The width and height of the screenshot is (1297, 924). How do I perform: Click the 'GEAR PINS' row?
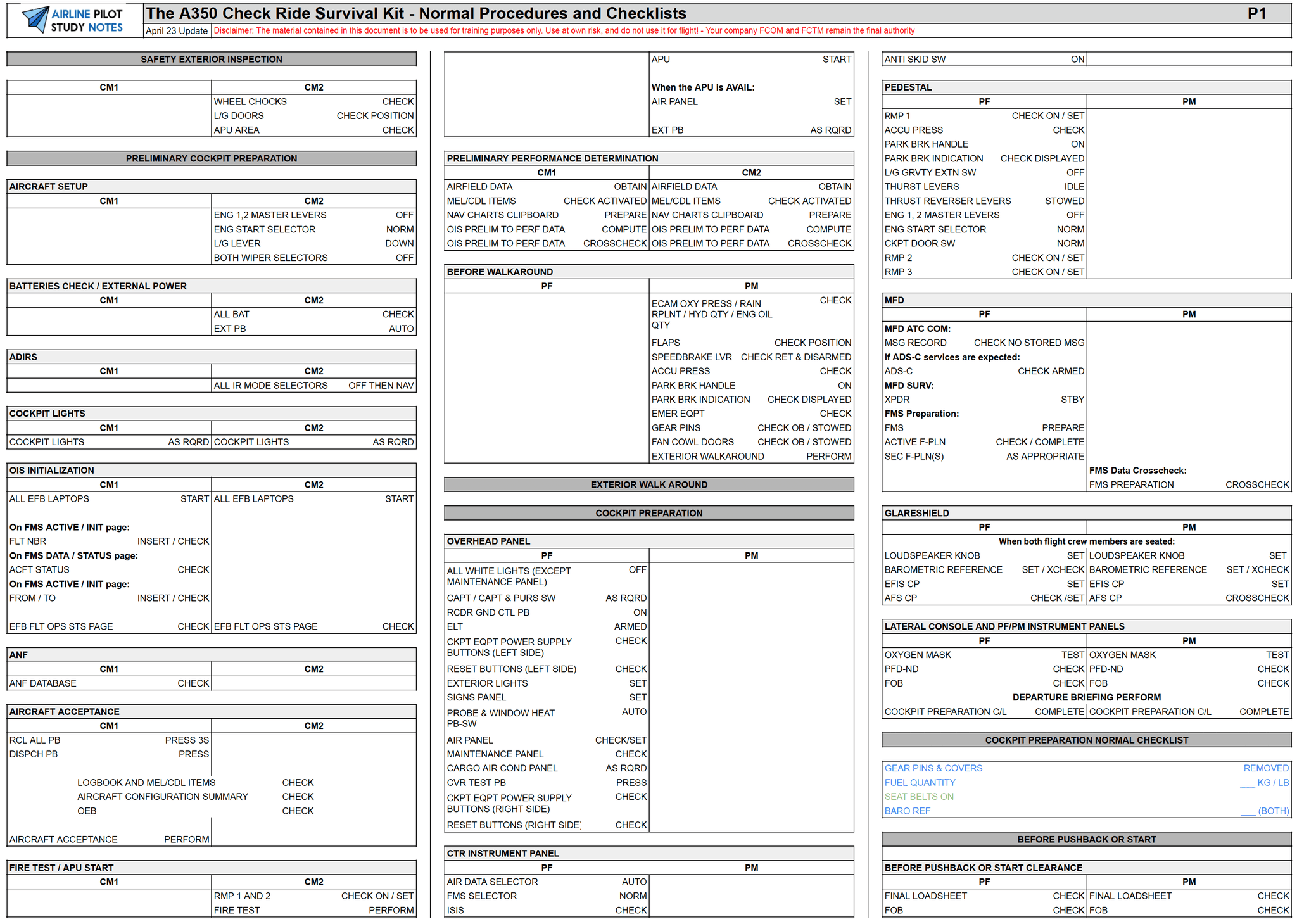(752, 428)
